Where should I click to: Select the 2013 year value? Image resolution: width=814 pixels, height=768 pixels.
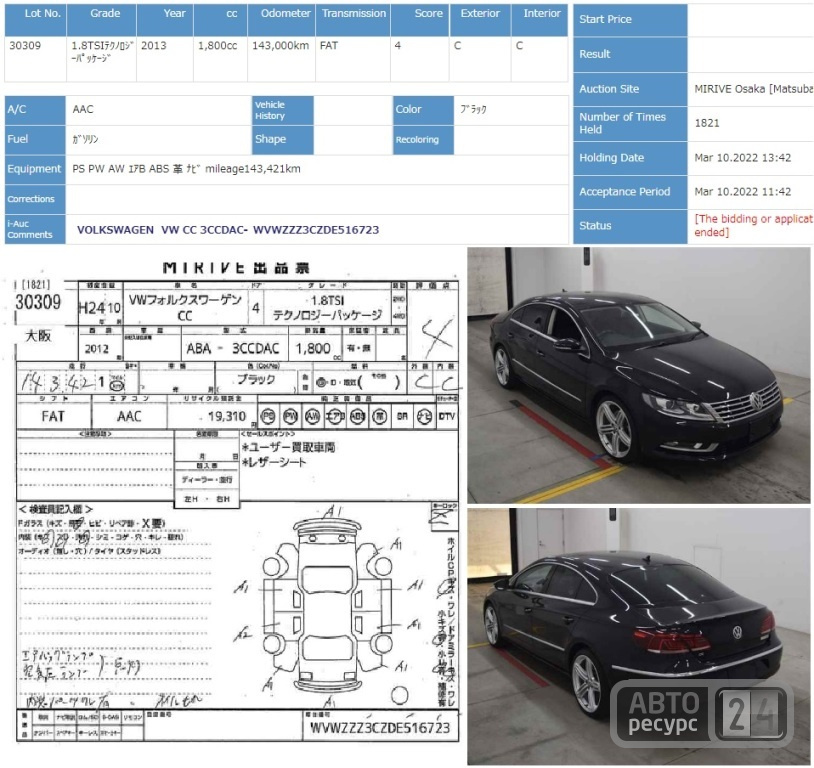[154, 46]
